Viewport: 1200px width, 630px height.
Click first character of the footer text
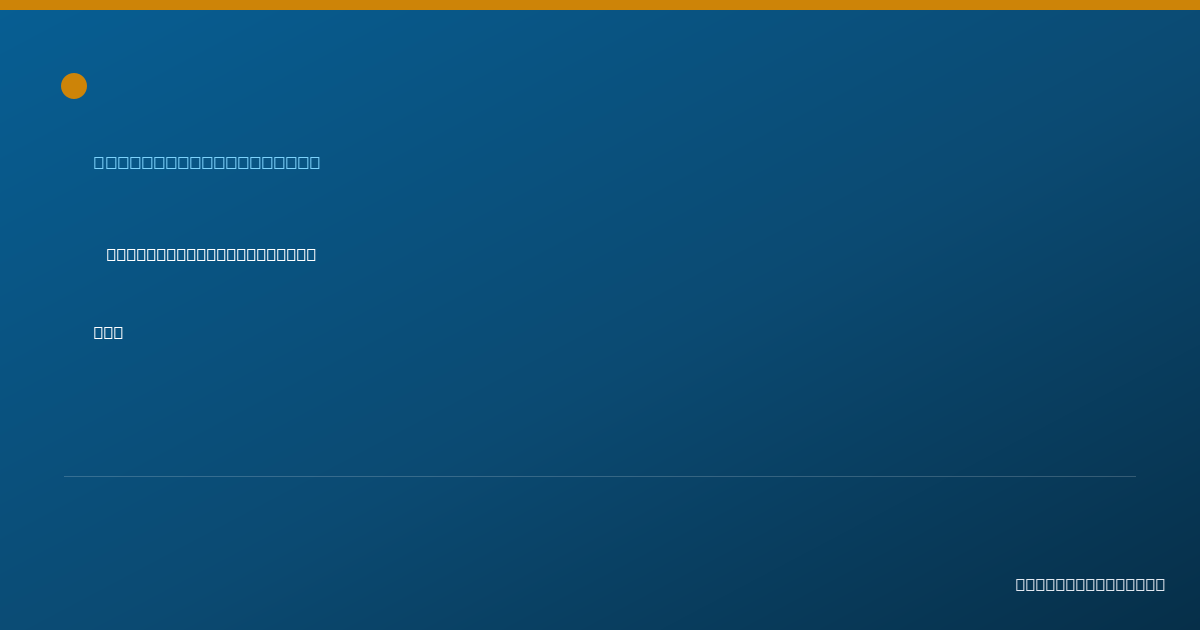pos(1021,584)
